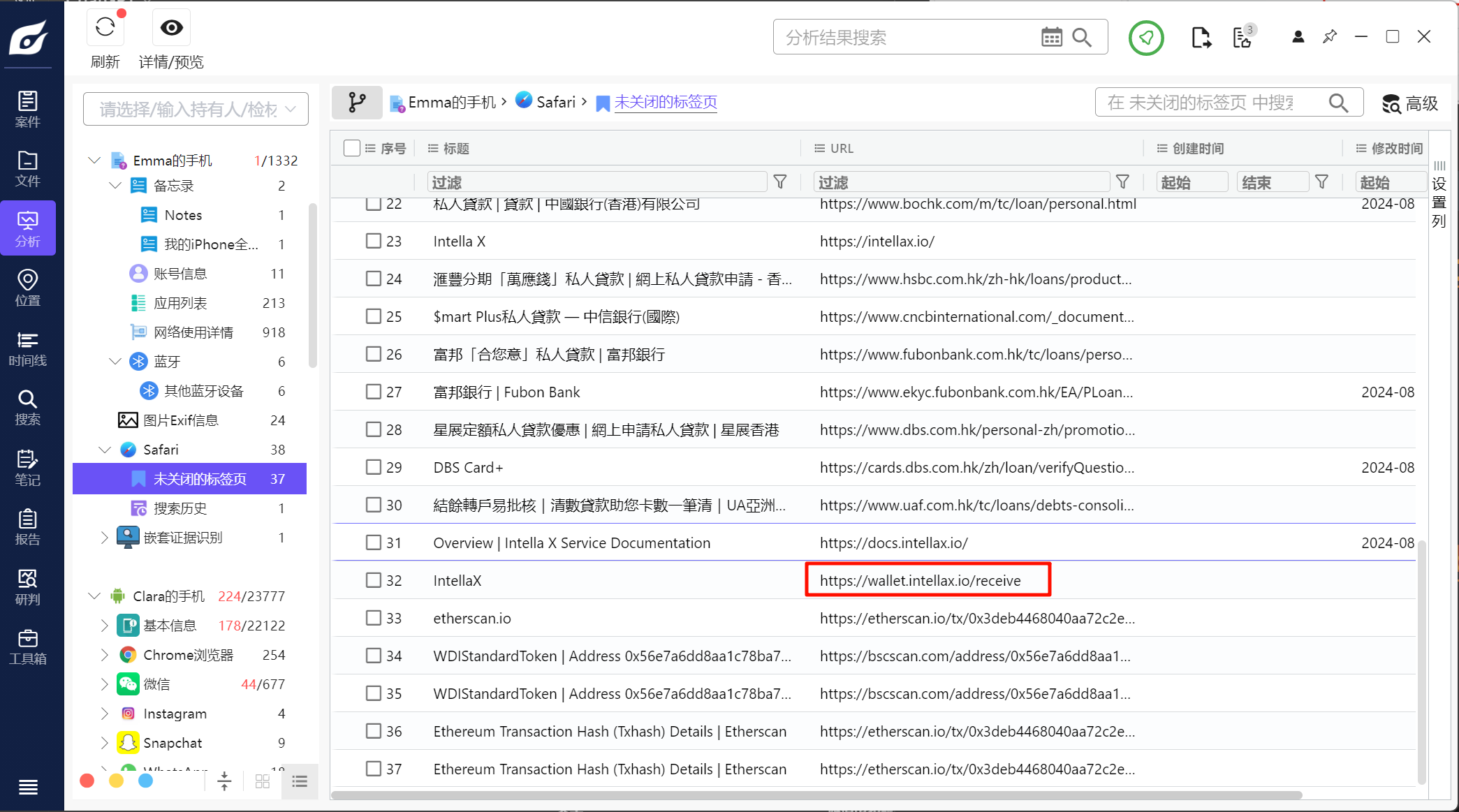Check the checkbox for row 32

(374, 580)
